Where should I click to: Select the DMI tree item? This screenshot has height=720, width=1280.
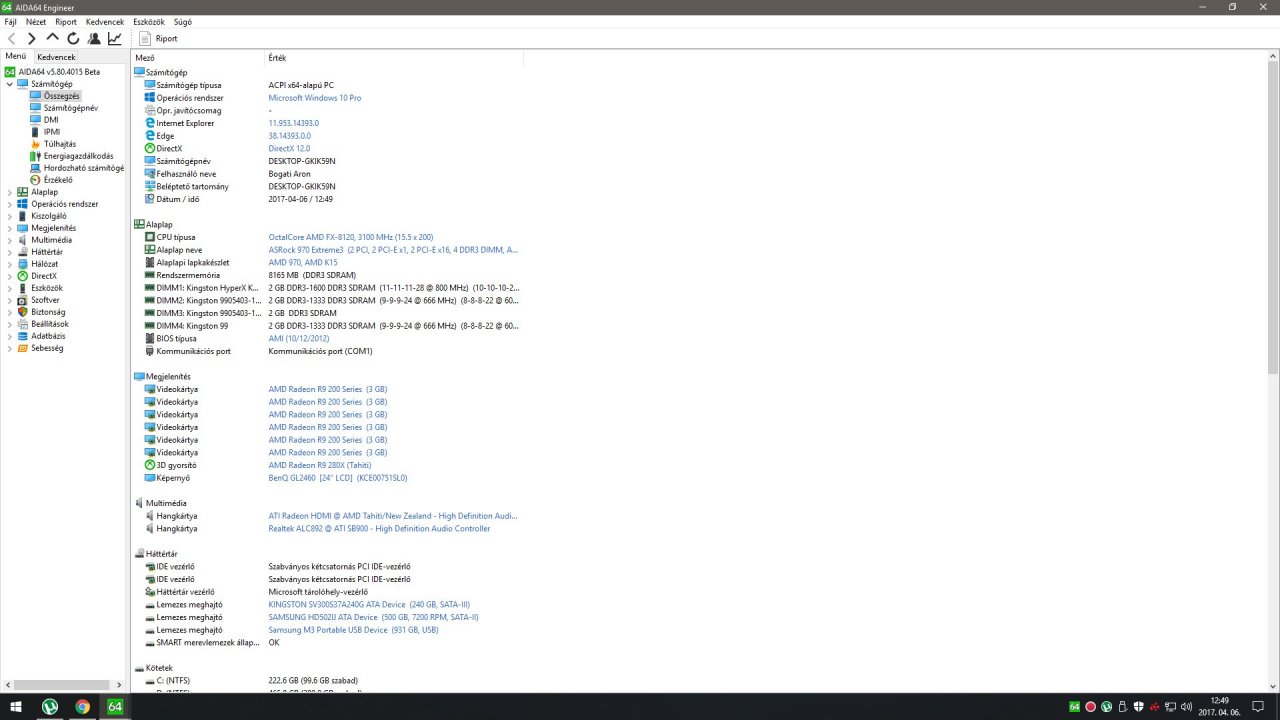pos(45,120)
